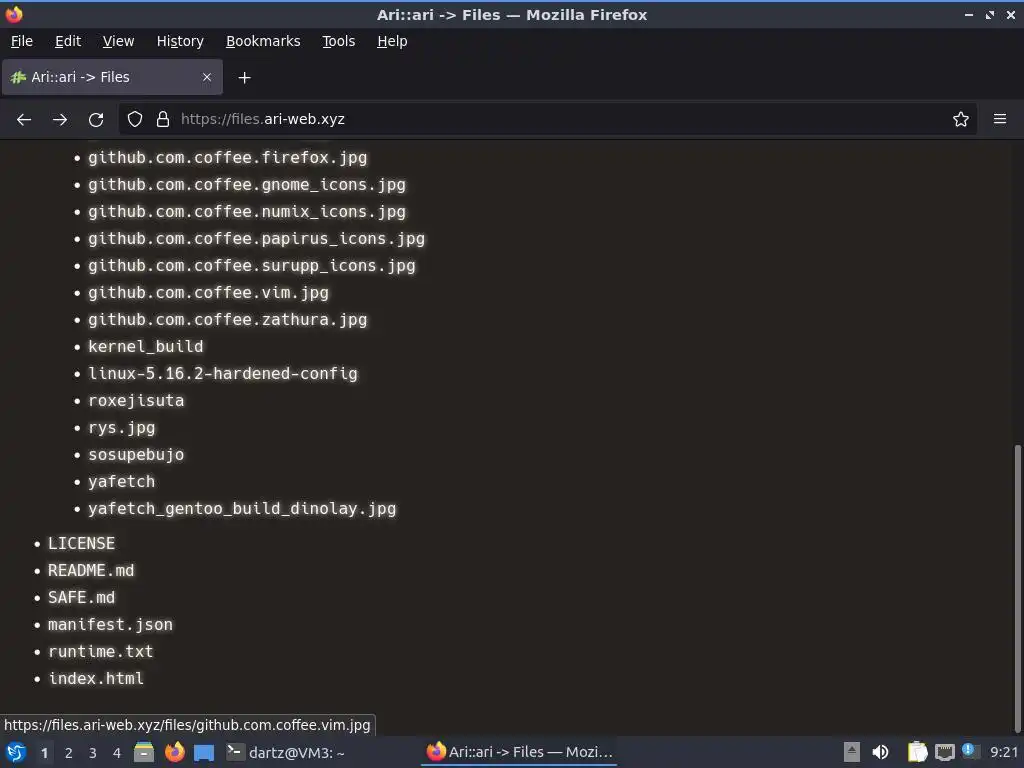Open the Help menu

(x=392, y=41)
